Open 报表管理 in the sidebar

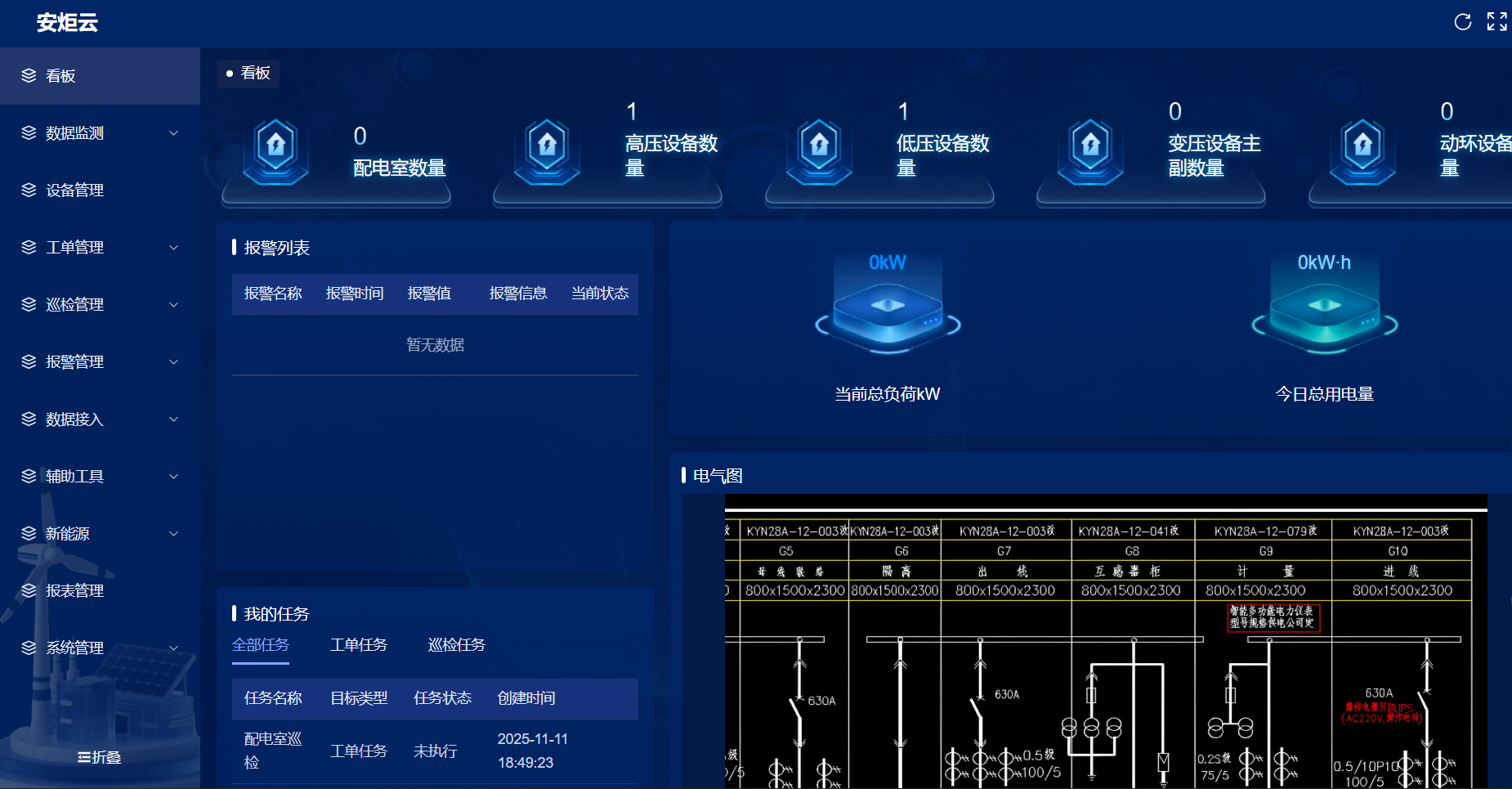75,590
